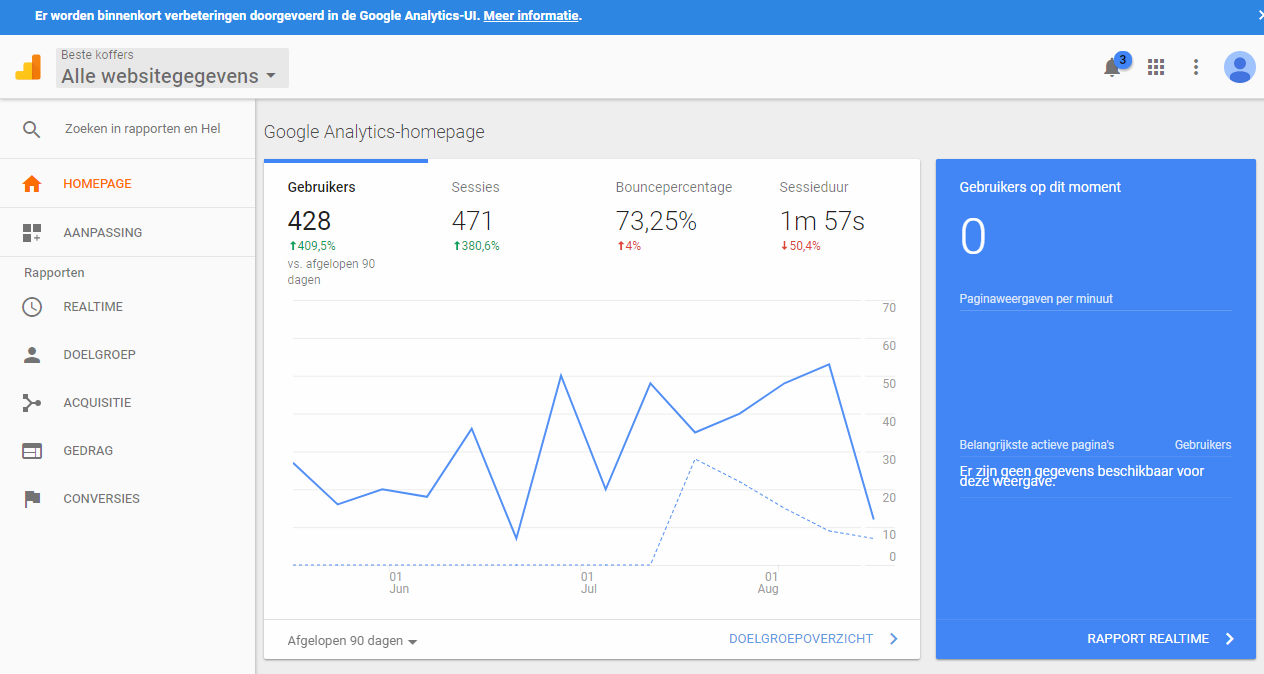Open the GEDRAG reports section
This screenshot has height=674, width=1264.
coord(127,451)
